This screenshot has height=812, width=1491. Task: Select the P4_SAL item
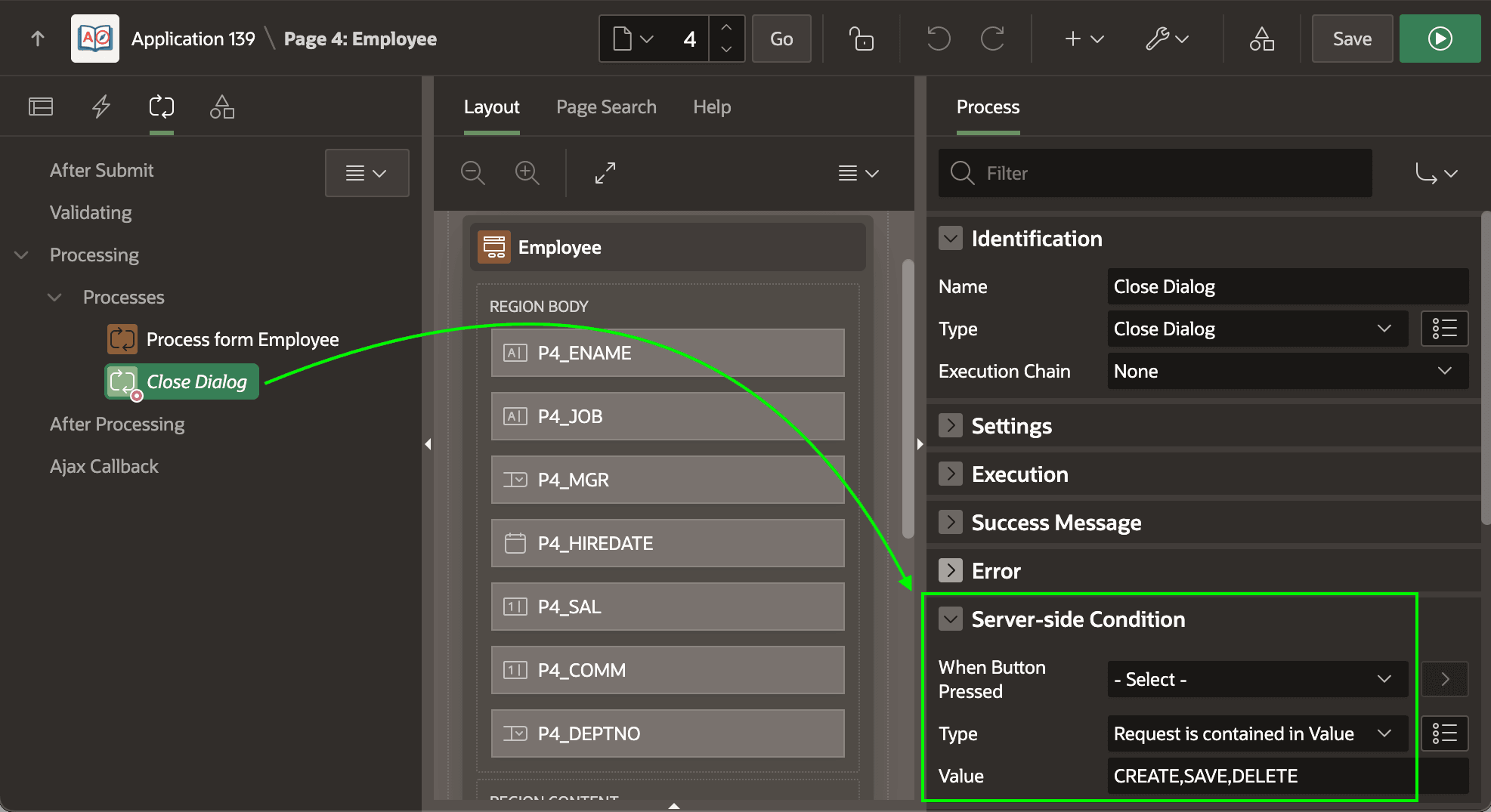pyautogui.click(x=668, y=607)
